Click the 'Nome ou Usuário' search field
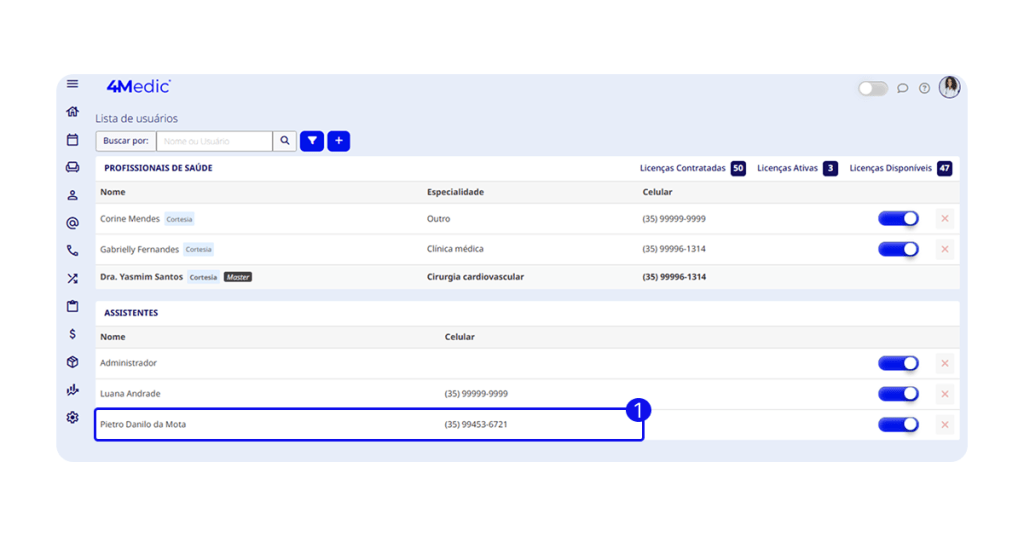The height and width of the screenshot is (537, 1024). [213, 141]
